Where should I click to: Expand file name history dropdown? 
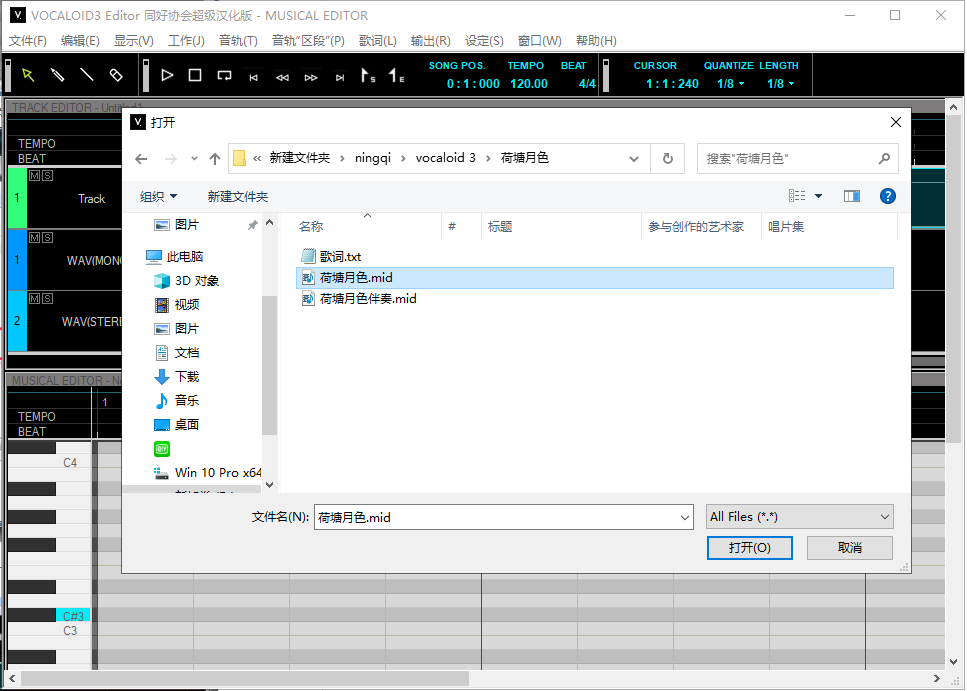[x=685, y=518]
